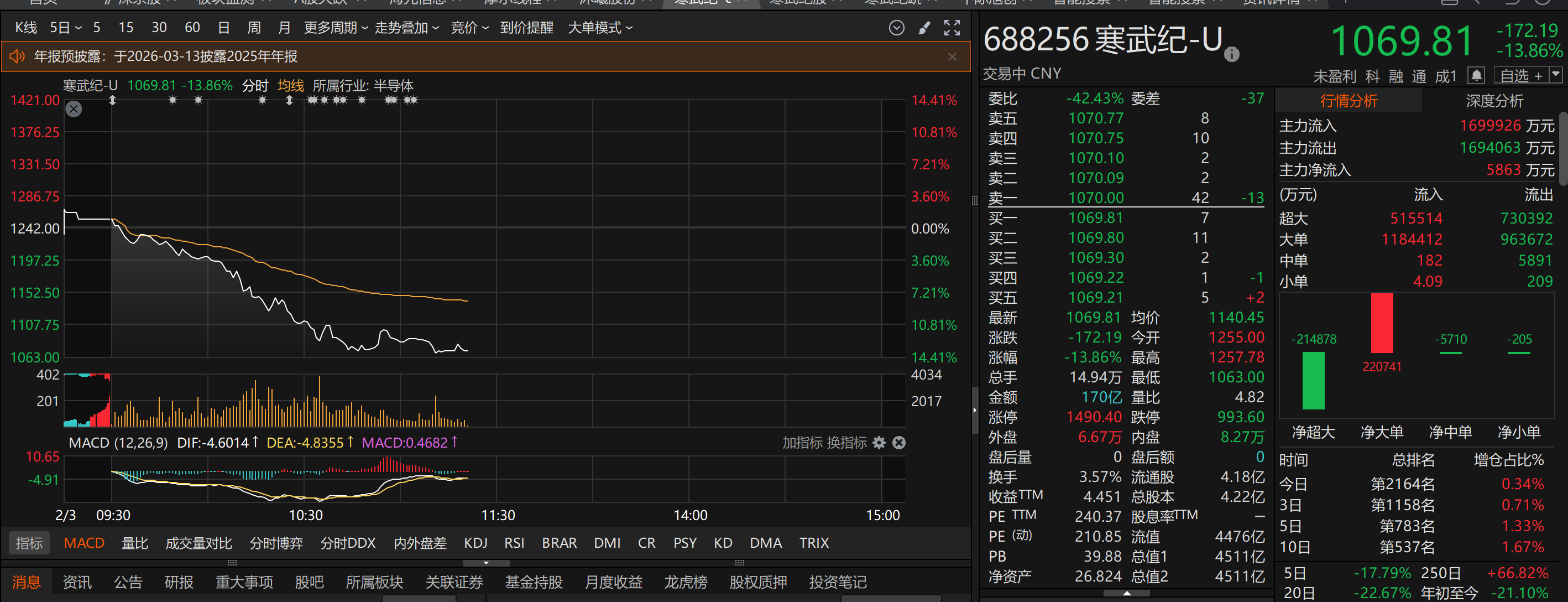Open MACD indicator settings gear
The height and width of the screenshot is (602, 1568).
[879, 443]
